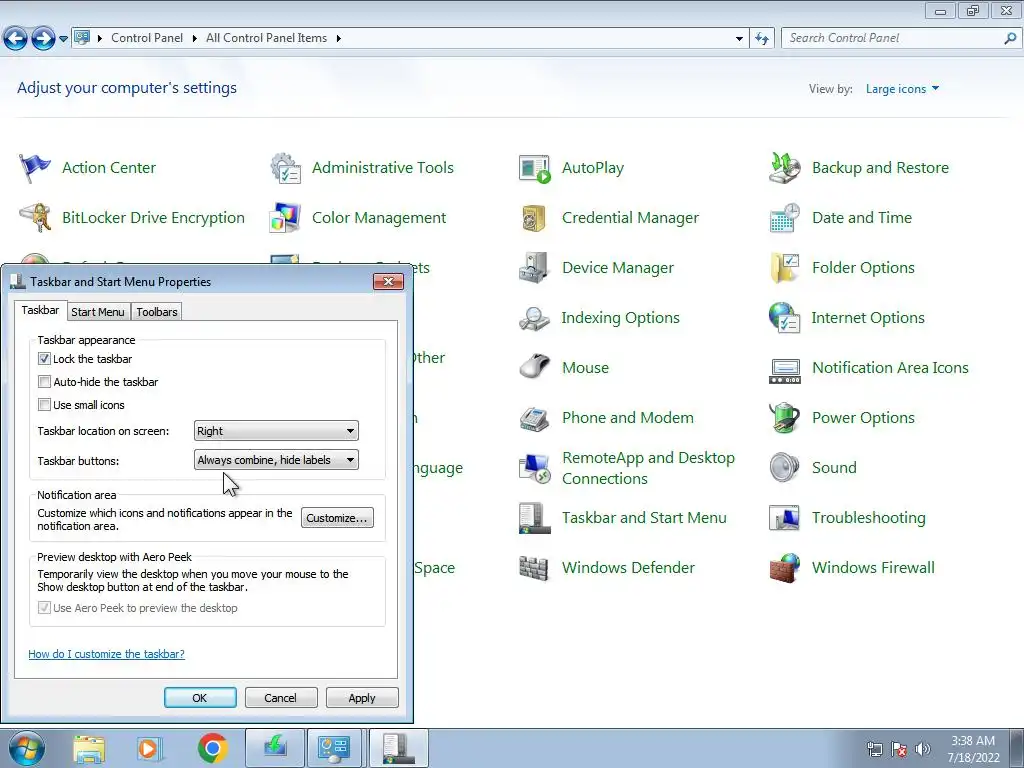Click the refresh button beside address bar
The width and height of the screenshot is (1024, 768).
pos(762,39)
